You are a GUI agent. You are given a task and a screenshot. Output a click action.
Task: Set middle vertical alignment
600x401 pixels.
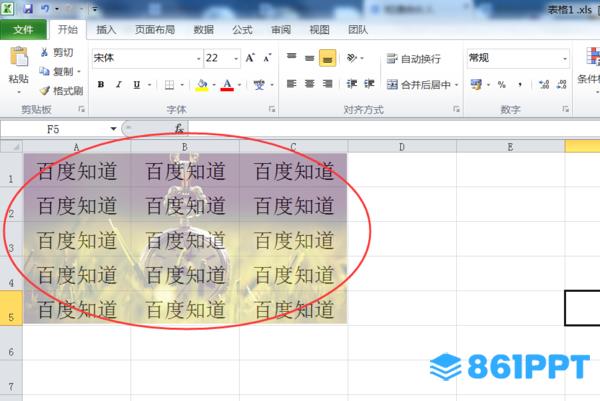pyautogui.click(x=310, y=58)
